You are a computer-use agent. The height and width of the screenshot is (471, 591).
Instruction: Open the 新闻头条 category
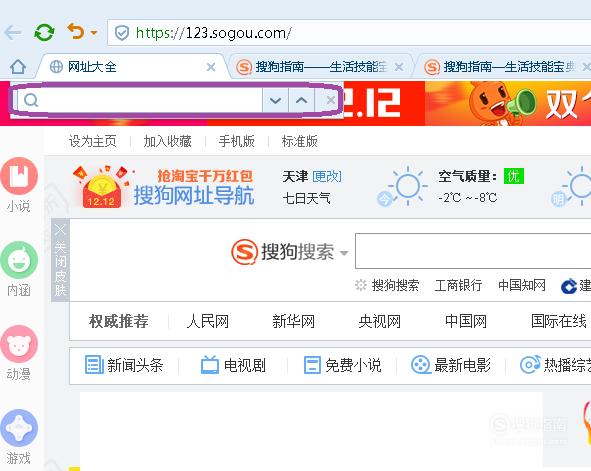point(124,365)
